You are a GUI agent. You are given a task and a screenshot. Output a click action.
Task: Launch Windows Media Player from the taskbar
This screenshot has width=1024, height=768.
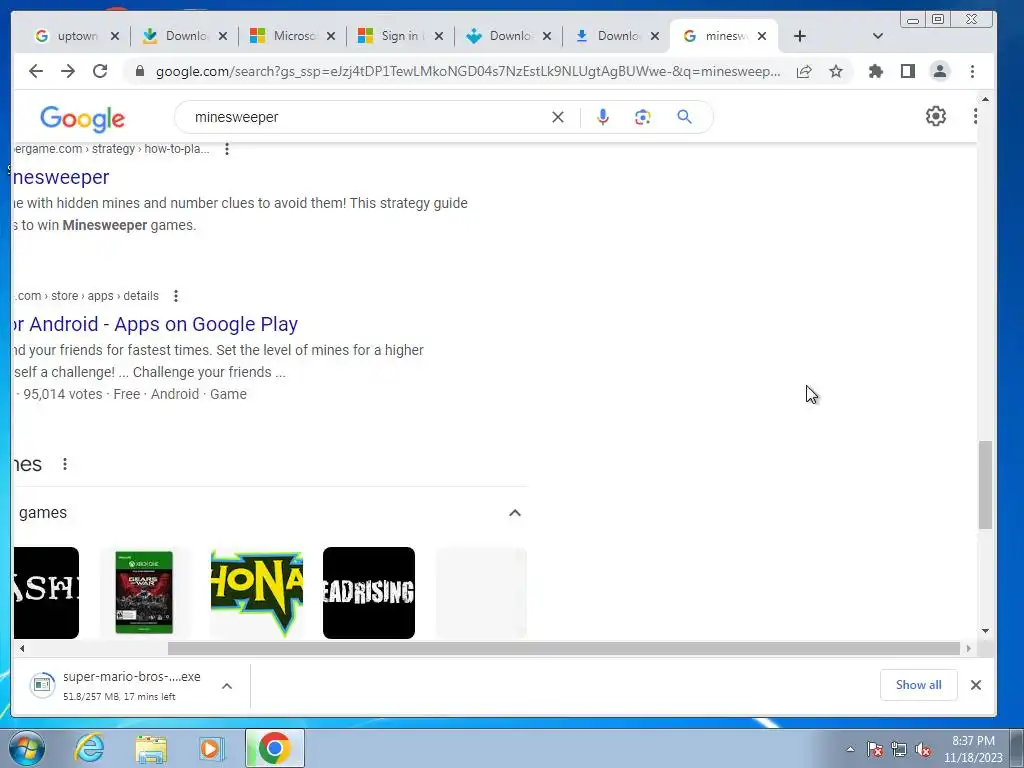pyautogui.click(x=211, y=748)
